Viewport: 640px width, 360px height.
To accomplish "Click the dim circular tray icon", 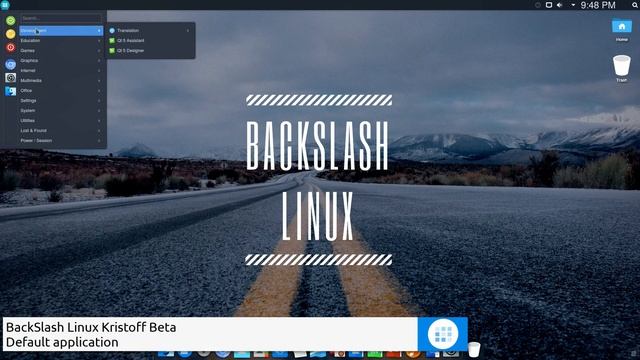I will (x=538, y=5).
